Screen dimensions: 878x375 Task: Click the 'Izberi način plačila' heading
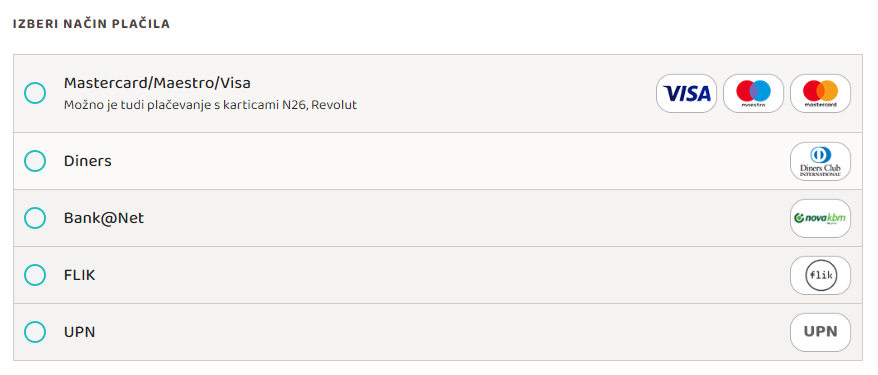click(x=91, y=24)
